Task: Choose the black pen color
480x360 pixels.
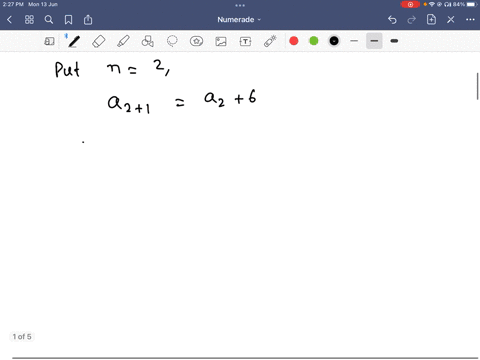Action: 334,41
